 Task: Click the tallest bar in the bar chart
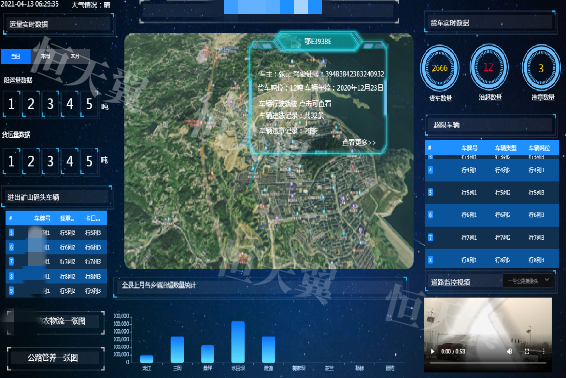[238, 341]
